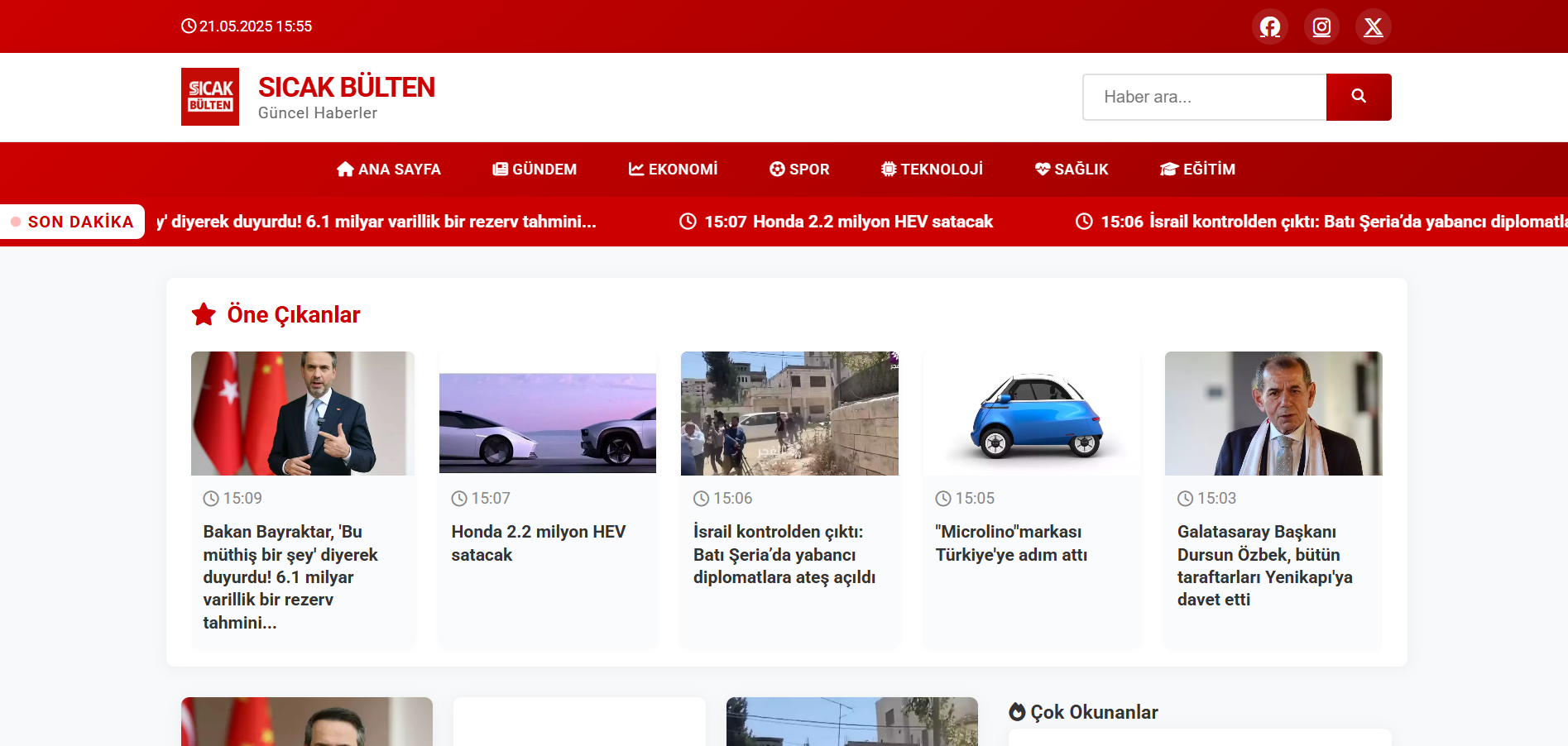
Task: Open the lower İsrail street scene news card image
Action: pos(852,722)
